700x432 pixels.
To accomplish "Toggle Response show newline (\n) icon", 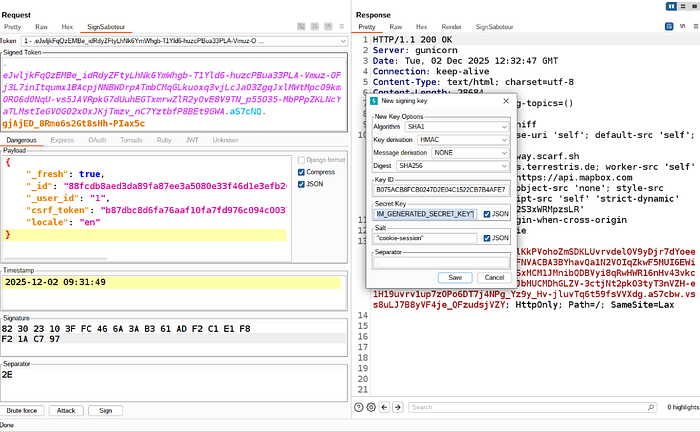I will (682, 26).
